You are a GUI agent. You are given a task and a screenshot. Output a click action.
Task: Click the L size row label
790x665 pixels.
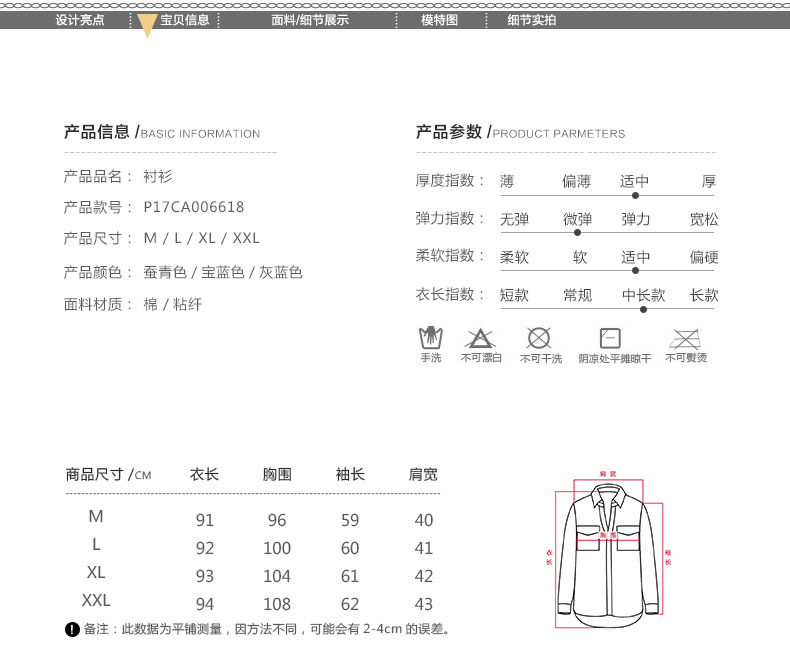tap(96, 544)
